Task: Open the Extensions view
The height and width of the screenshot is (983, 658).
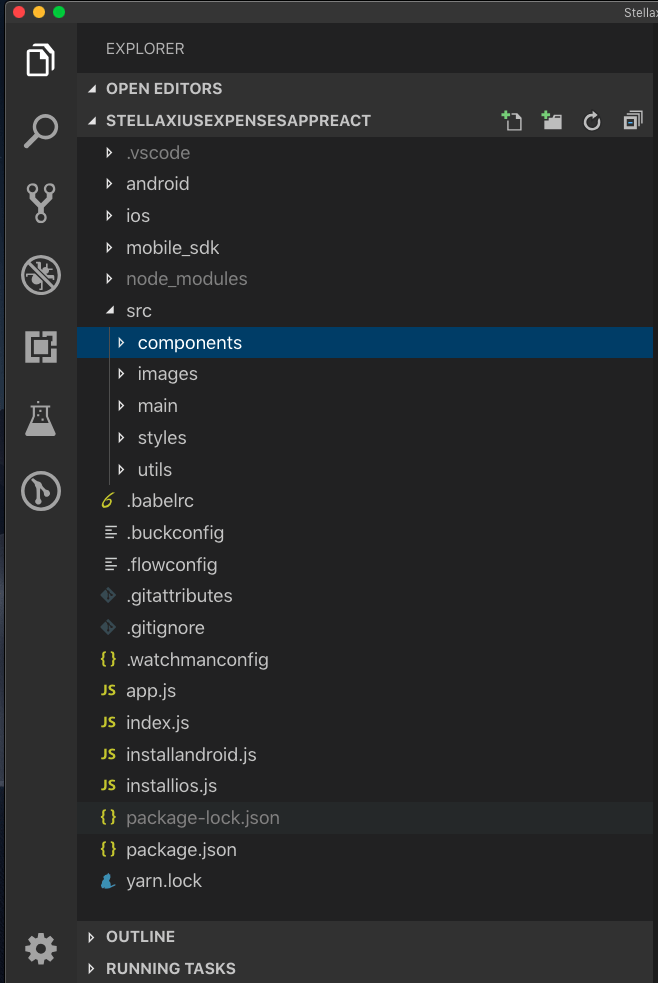Action: coord(41,347)
